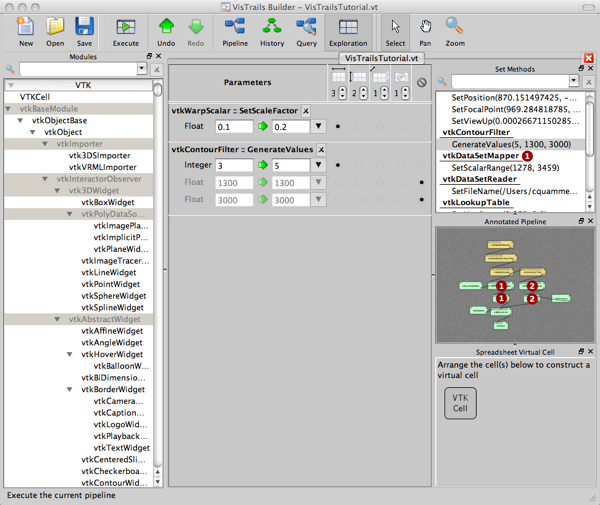Click the SetScaleFactor end value field 0.2

[x=291, y=127]
